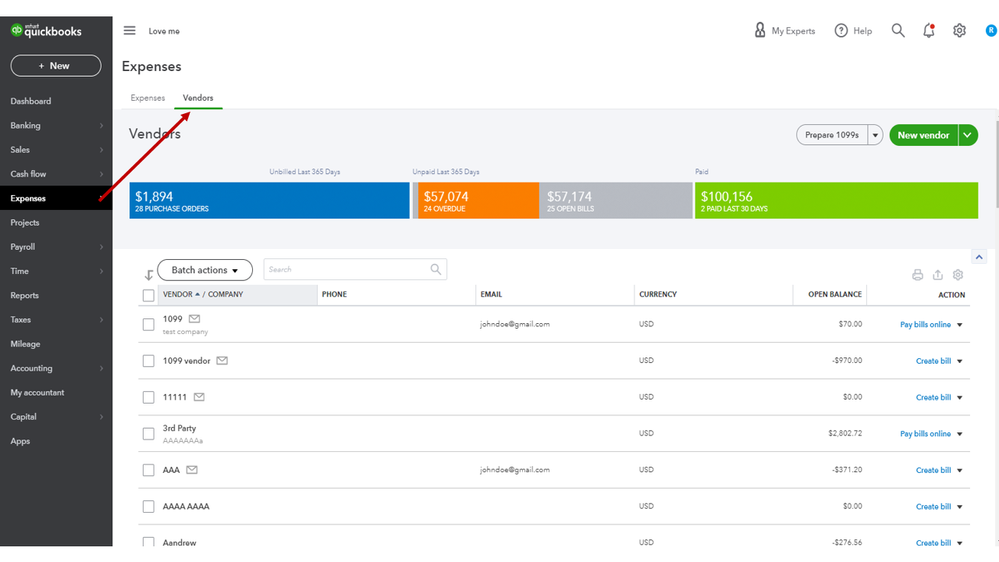The height and width of the screenshot is (562, 999).
Task: Tick the select-all vendors checkbox
Action: coord(148,295)
